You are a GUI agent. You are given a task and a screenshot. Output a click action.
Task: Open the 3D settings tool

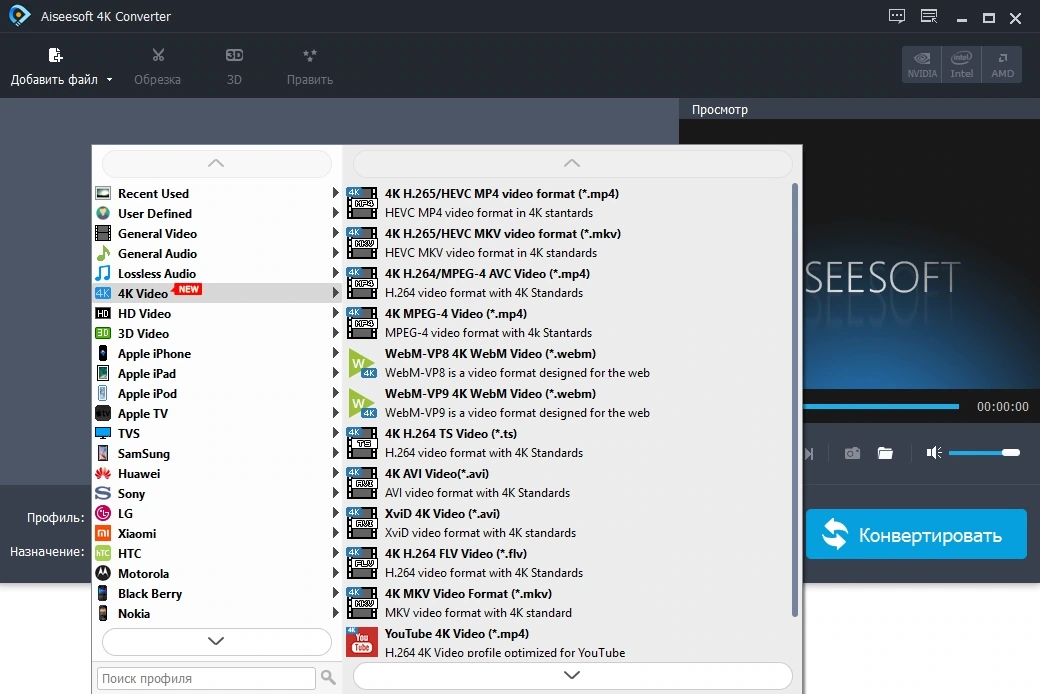coord(234,55)
